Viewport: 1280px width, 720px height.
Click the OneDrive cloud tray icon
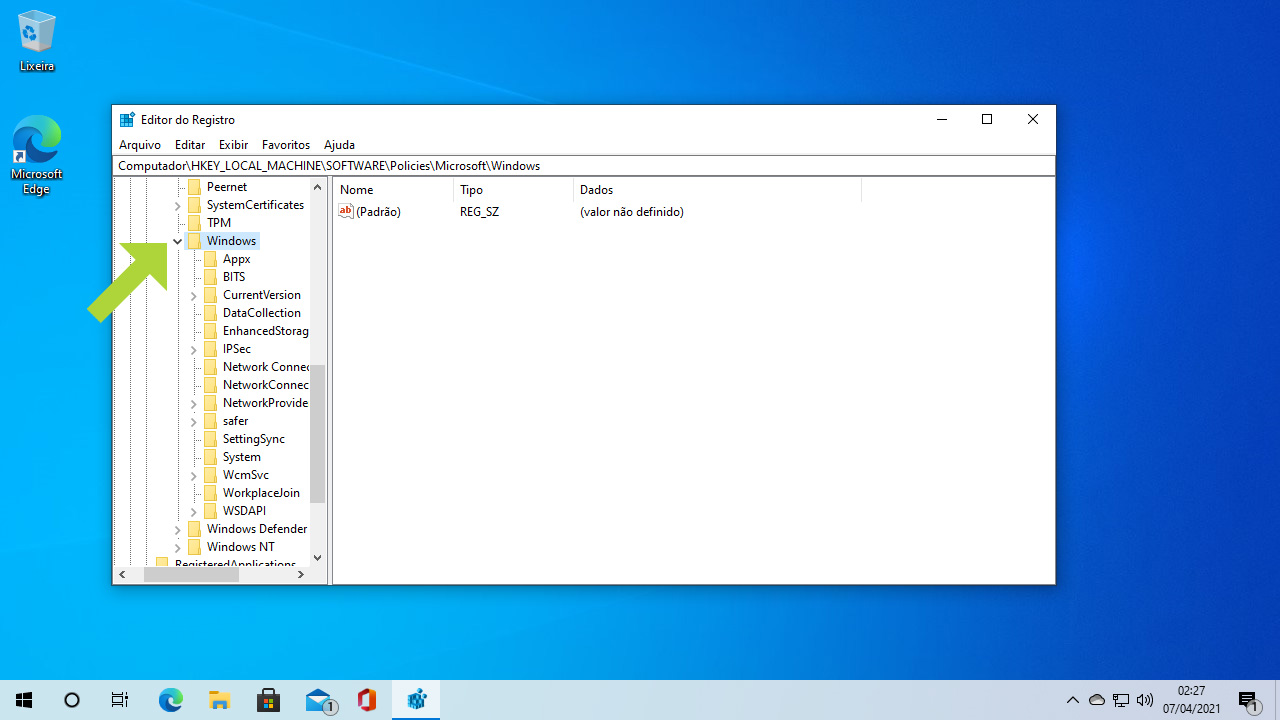(1097, 700)
